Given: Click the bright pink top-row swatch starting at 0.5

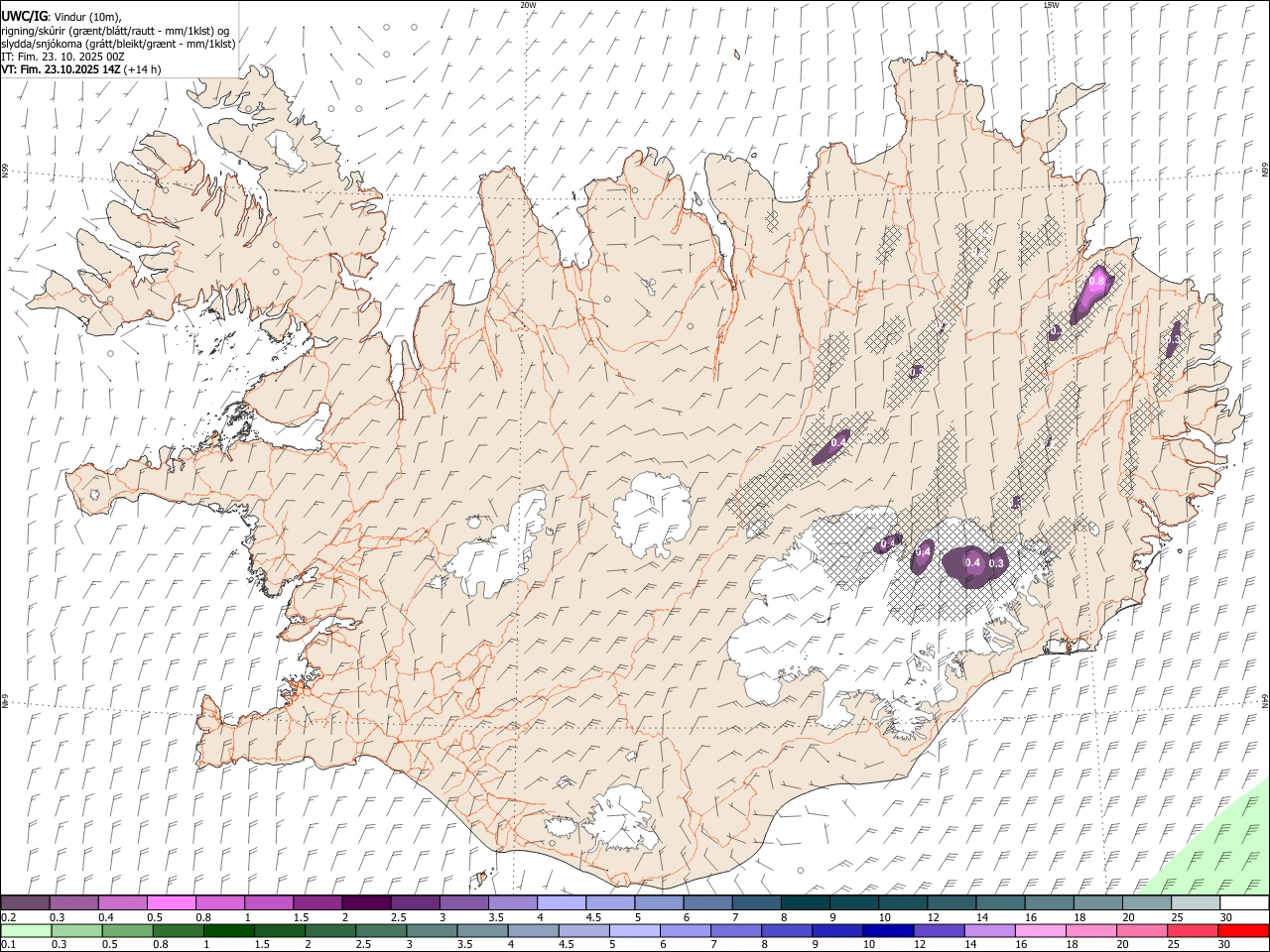Looking at the screenshot, I should click(x=171, y=902).
